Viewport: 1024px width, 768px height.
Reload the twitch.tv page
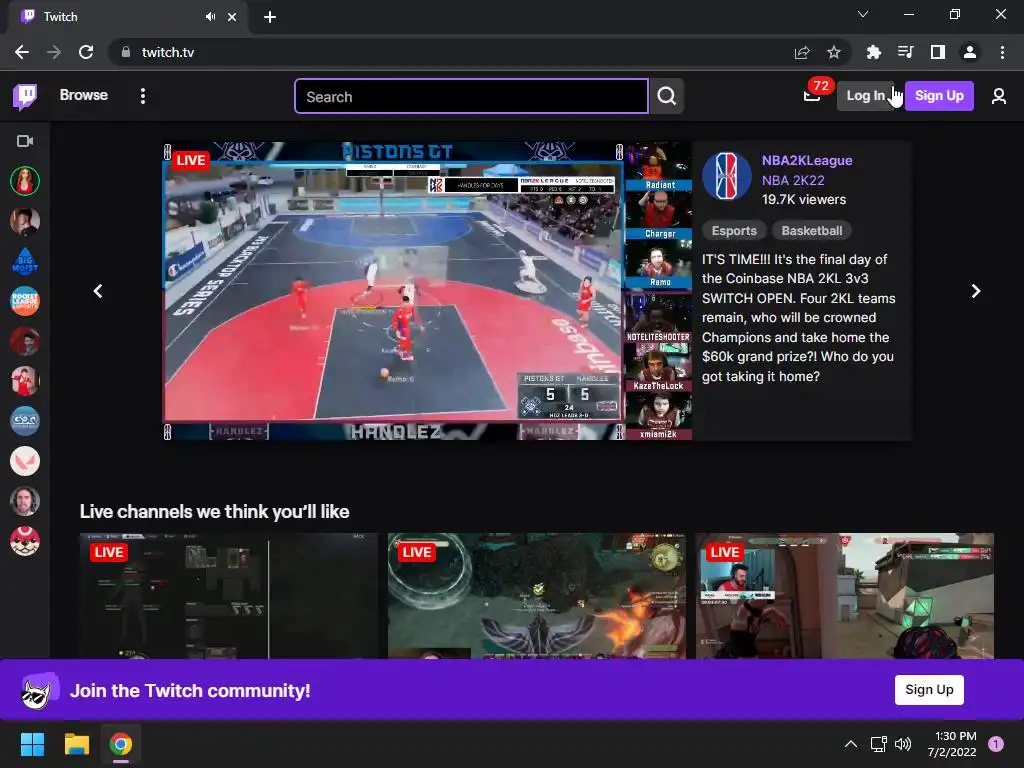[86, 52]
